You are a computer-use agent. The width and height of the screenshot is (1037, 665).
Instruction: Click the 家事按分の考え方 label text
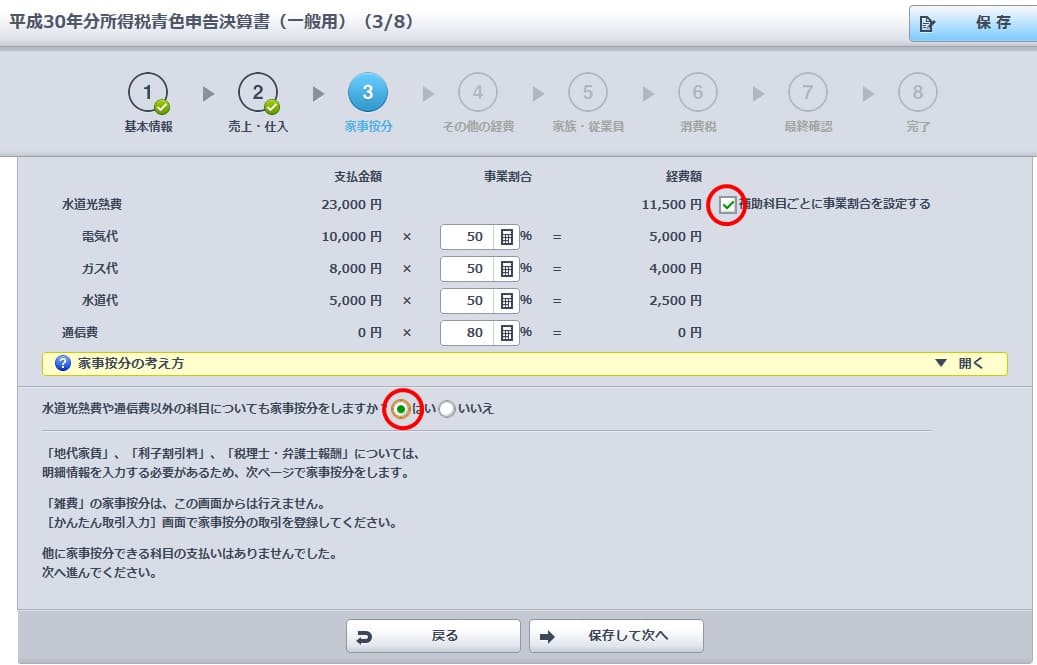point(131,363)
